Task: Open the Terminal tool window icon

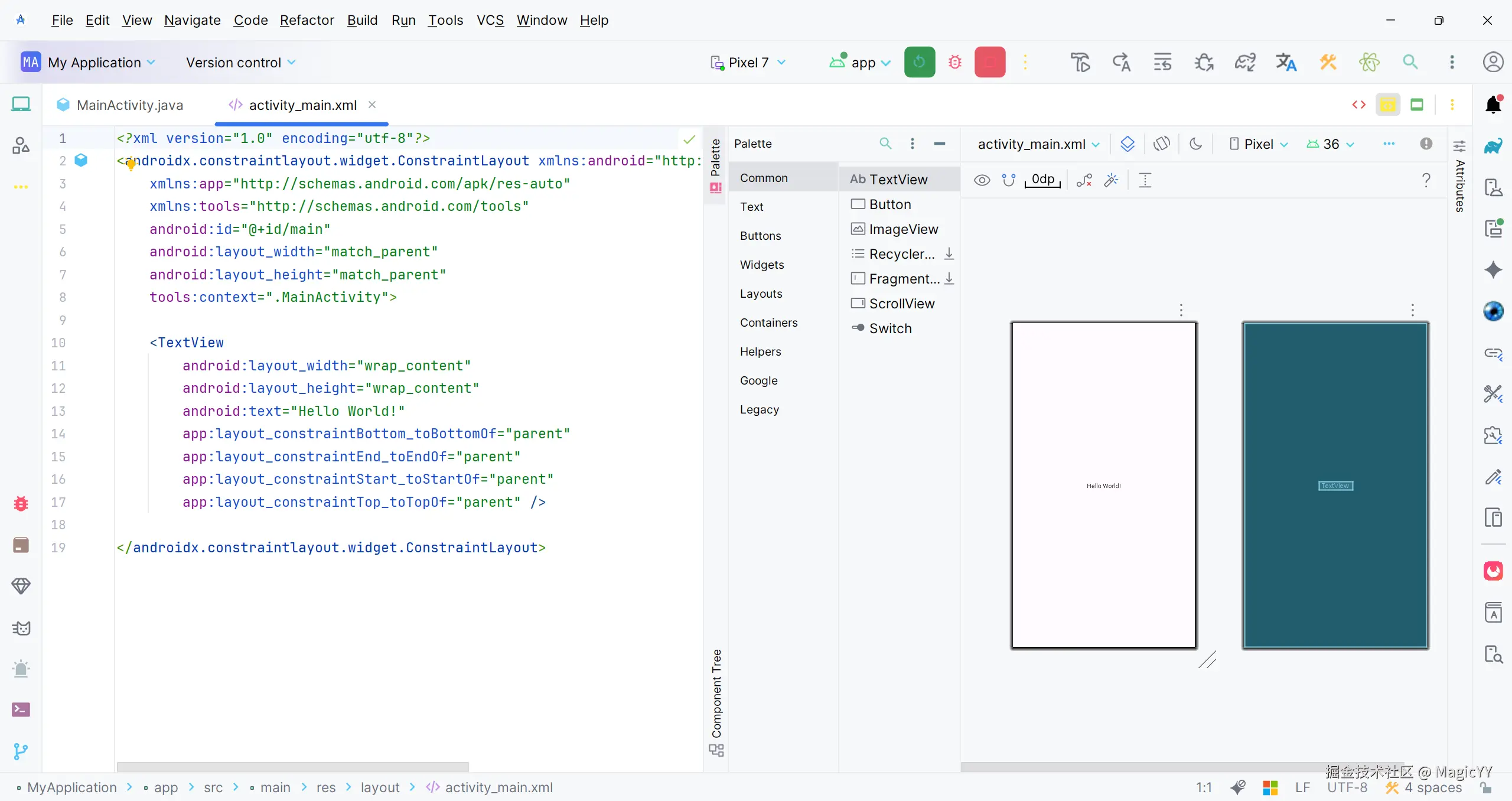Action: point(21,709)
